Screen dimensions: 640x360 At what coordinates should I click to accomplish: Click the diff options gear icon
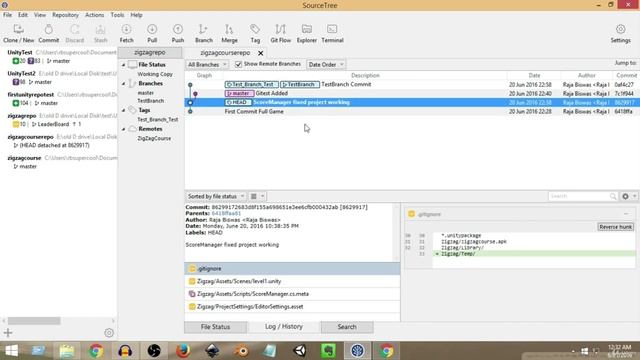625,196
